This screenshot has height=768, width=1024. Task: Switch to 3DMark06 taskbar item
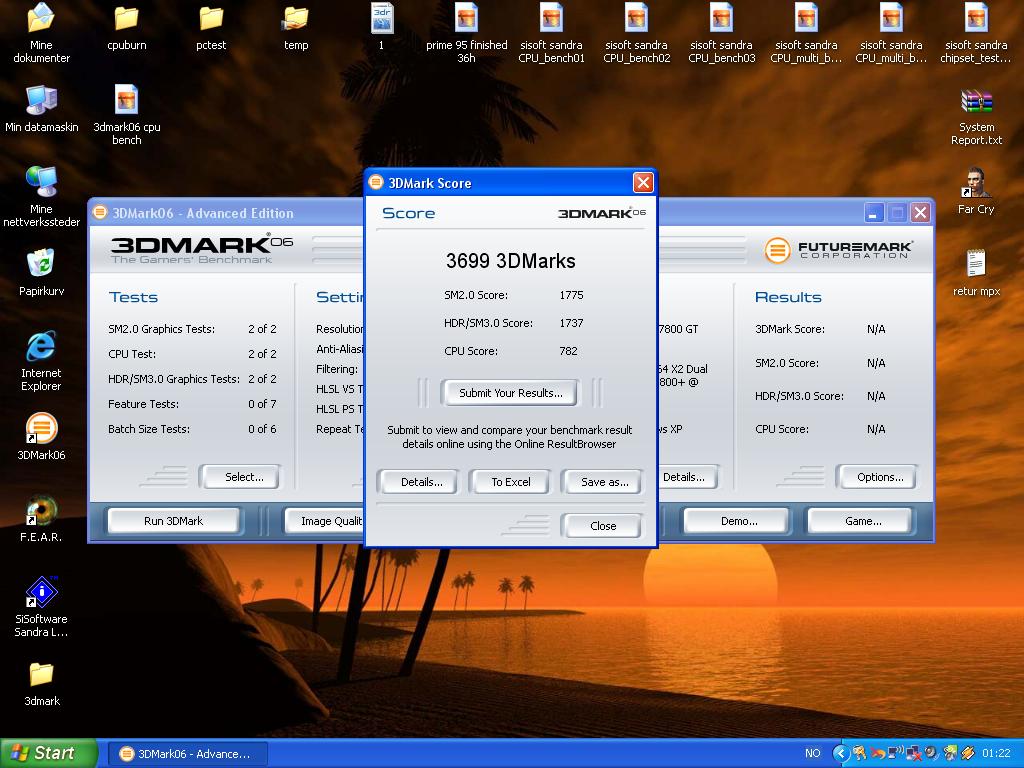[187, 754]
